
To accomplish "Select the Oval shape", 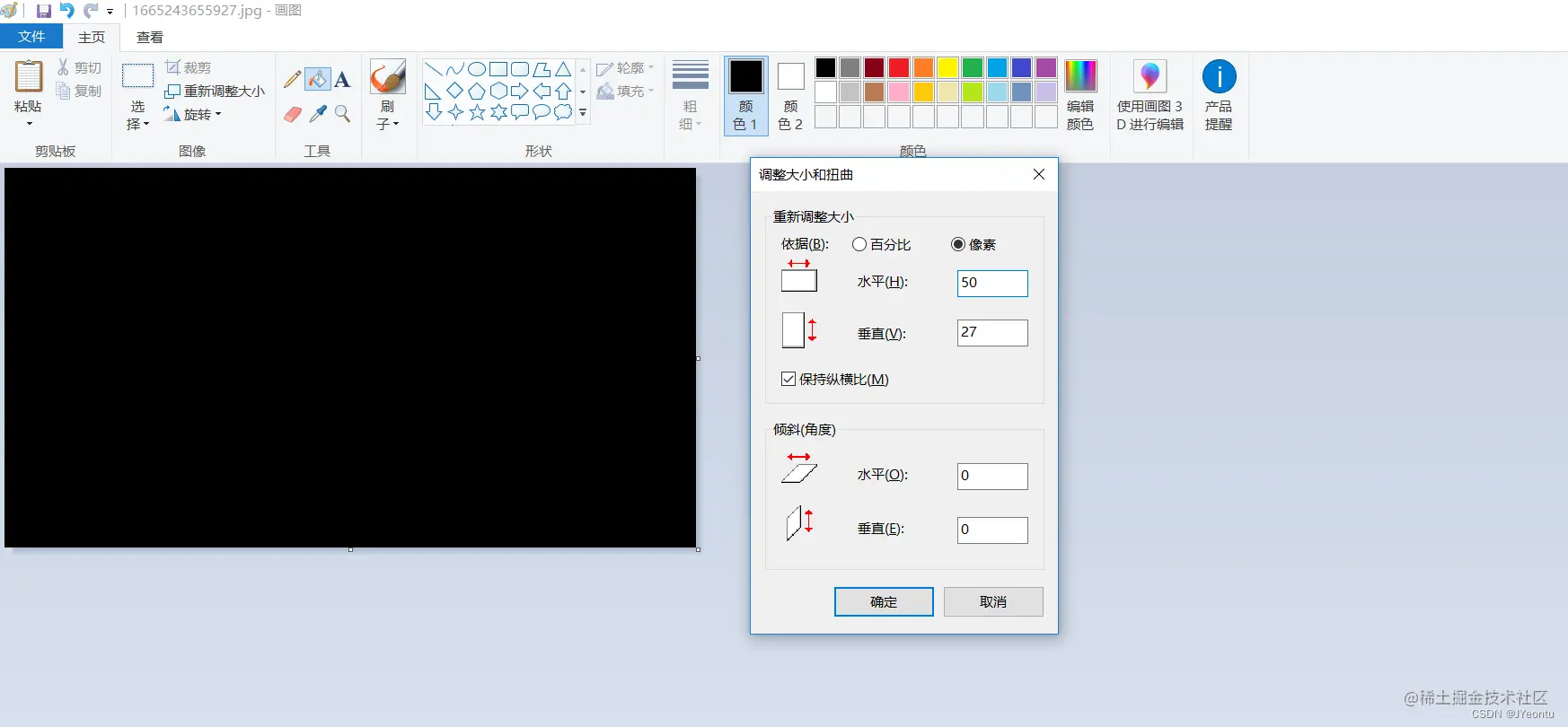I will point(477,69).
